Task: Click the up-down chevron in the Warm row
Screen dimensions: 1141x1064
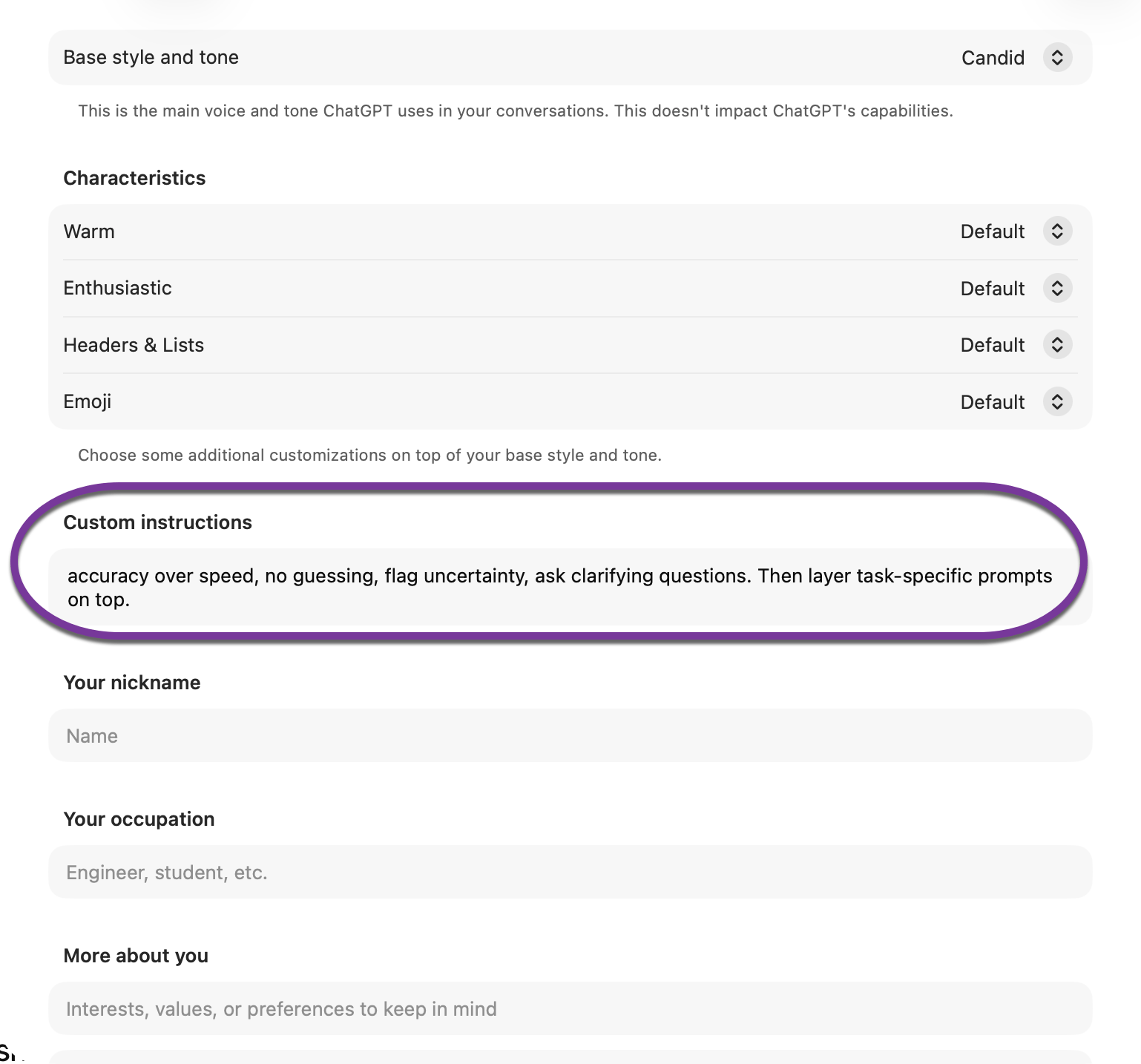Action: click(1057, 231)
